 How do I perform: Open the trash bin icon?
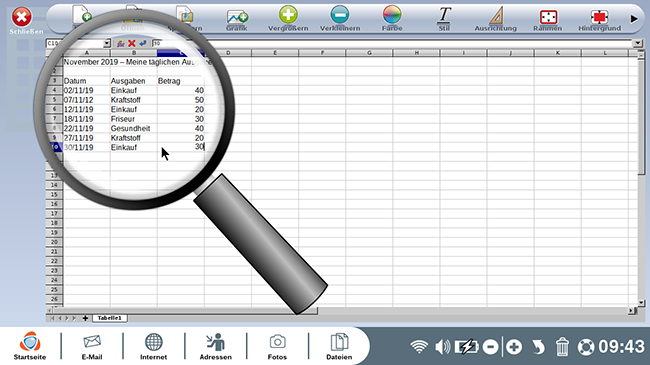point(562,346)
